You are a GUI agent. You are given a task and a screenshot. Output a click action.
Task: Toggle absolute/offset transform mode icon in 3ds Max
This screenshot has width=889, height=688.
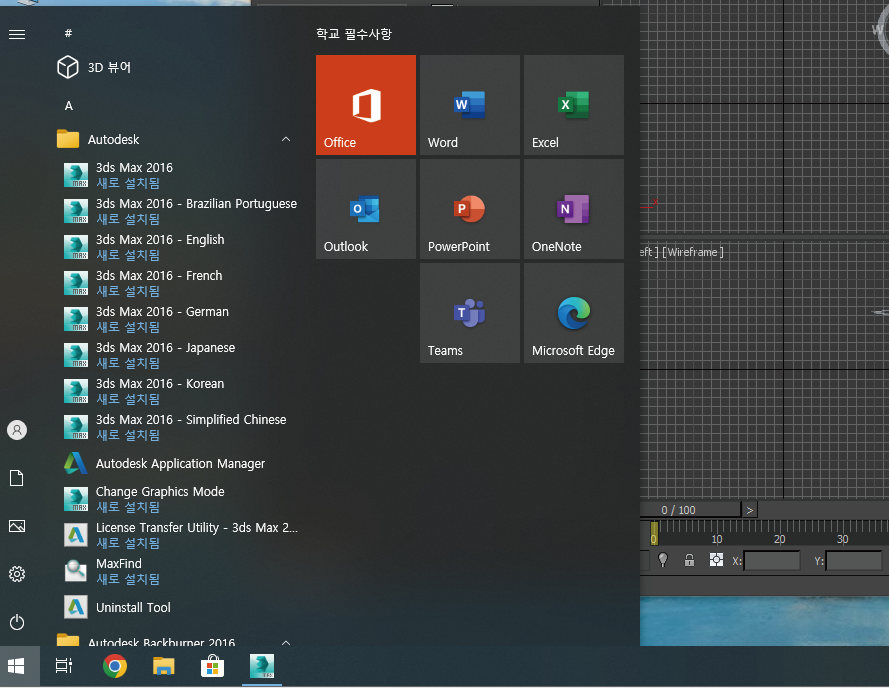tap(716, 560)
